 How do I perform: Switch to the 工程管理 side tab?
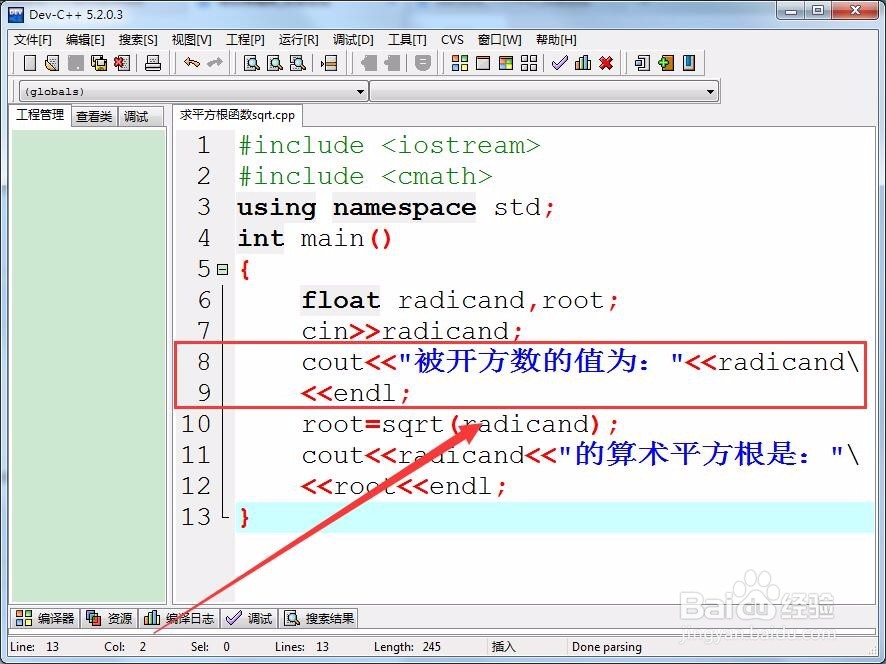(40, 115)
